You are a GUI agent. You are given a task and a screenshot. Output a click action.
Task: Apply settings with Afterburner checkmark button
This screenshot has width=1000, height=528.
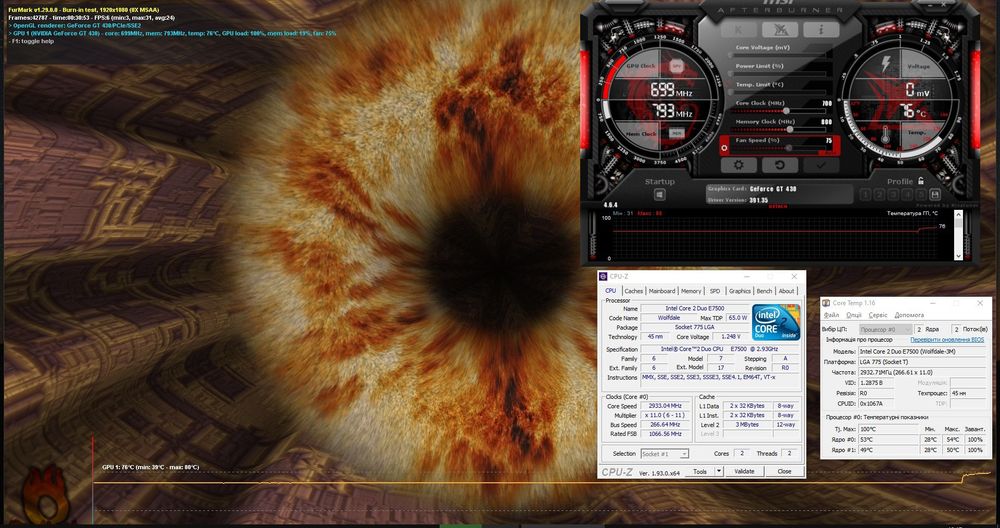(x=821, y=165)
